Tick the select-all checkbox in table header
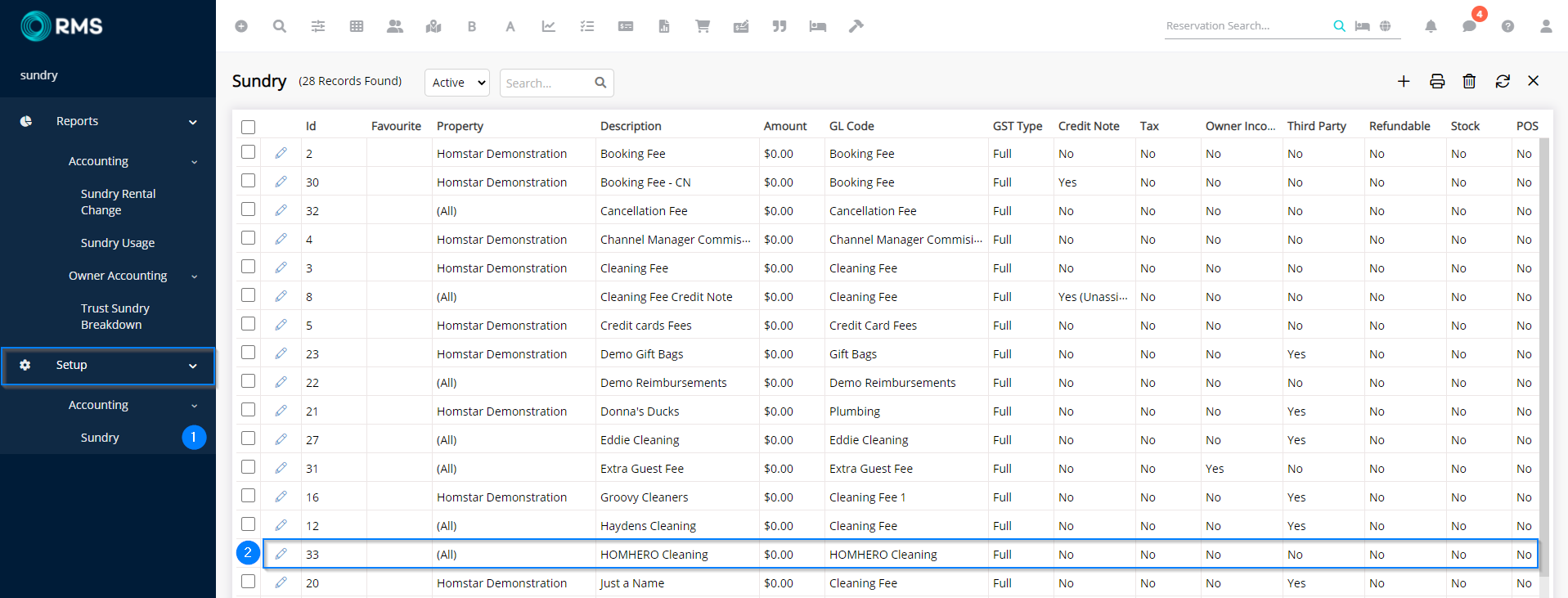Image resolution: width=1568 pixels, height=598 pixels. (x=249, y=127)
